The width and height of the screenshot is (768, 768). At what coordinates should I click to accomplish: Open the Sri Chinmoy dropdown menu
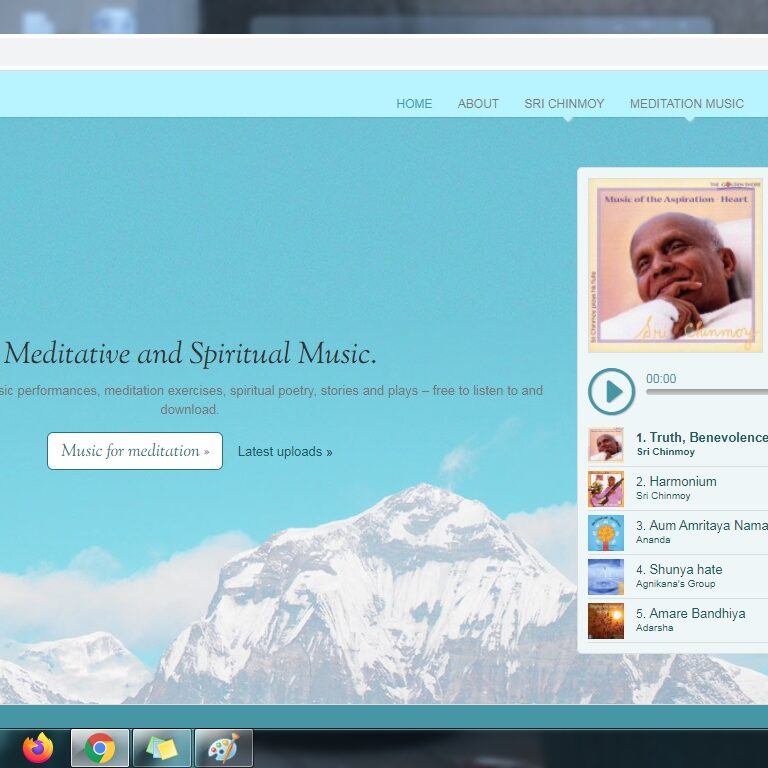(x=564, y=104)
